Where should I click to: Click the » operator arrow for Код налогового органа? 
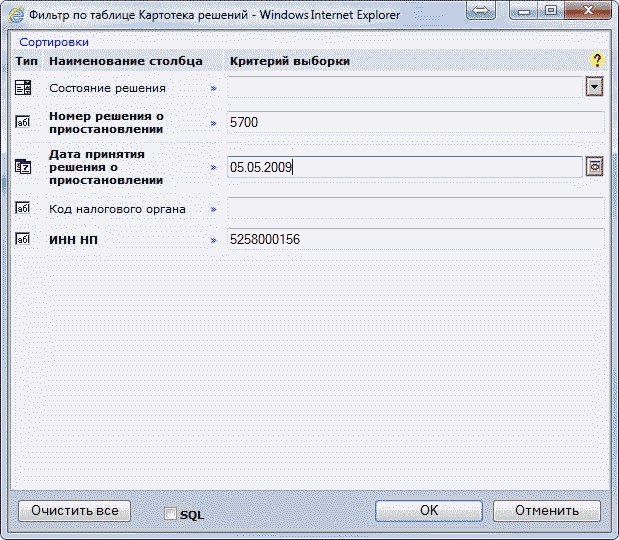213,209
